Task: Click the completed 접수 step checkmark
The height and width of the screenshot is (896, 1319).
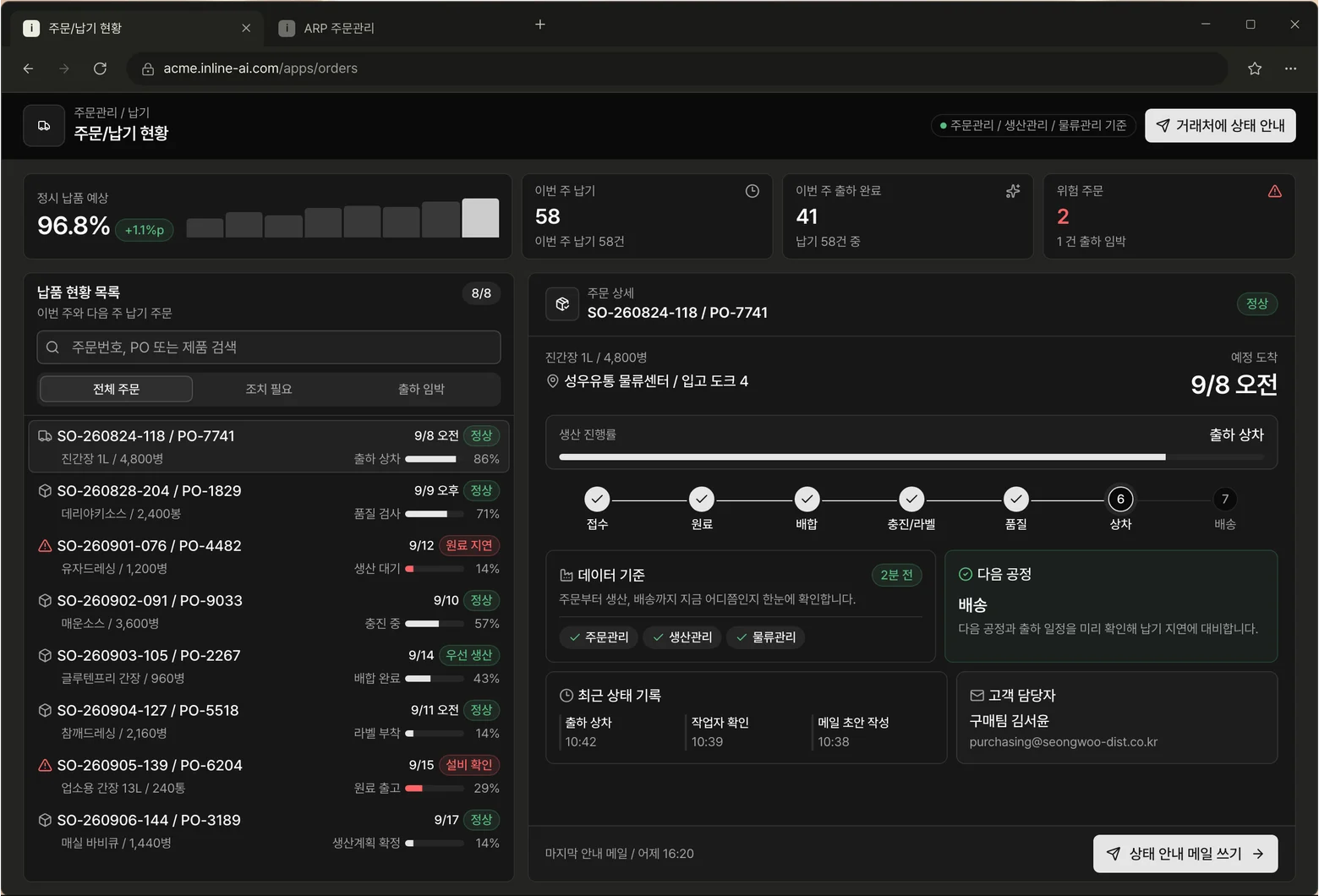Action: pos(597,500)
